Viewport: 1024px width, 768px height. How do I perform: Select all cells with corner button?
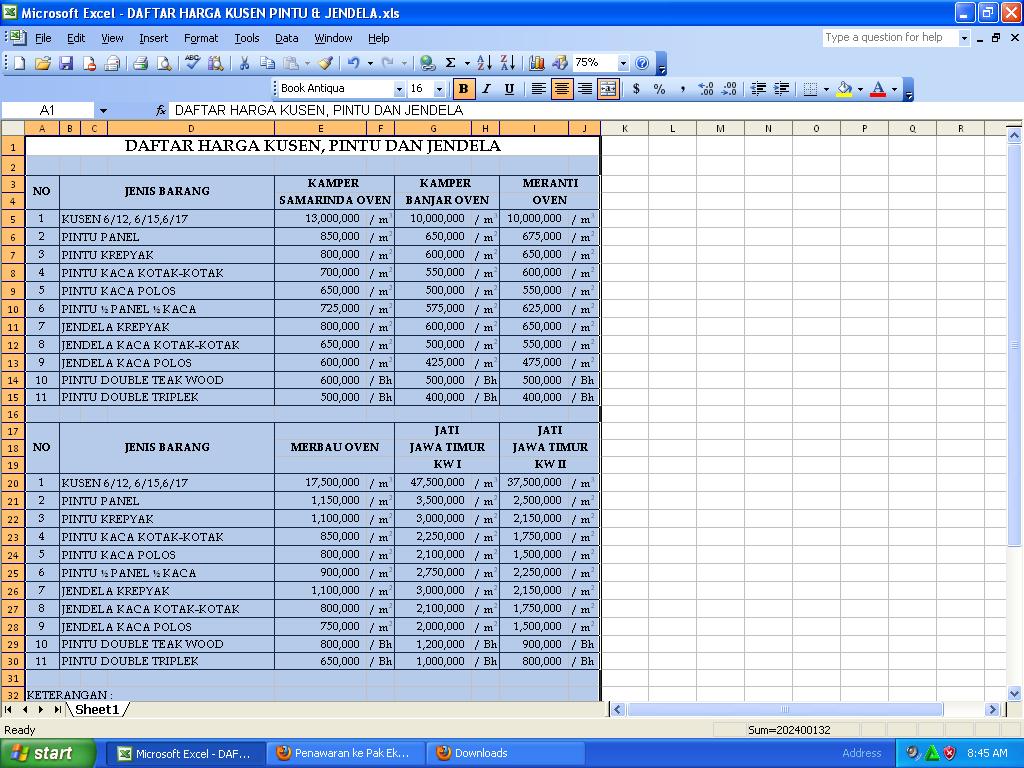(12, 128)
